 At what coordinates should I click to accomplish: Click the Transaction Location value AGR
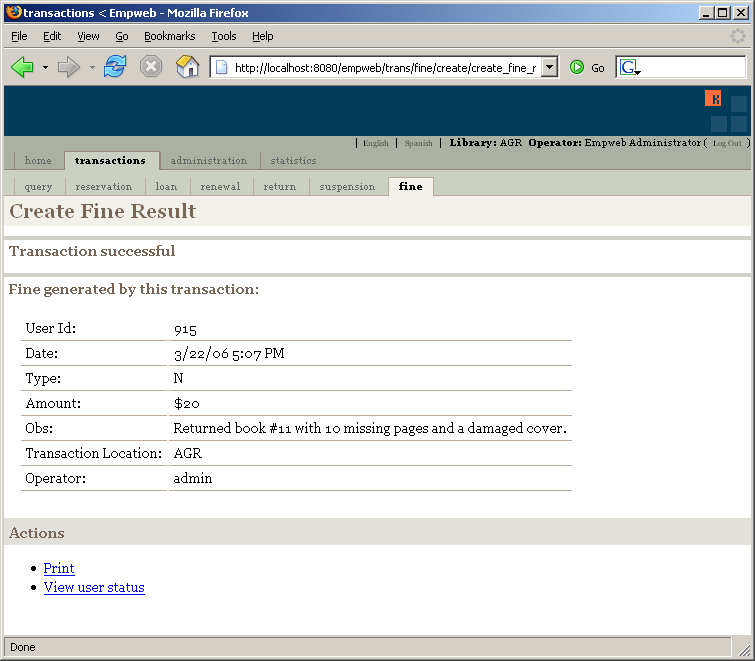pyautogui.click(x=188, y=454)
